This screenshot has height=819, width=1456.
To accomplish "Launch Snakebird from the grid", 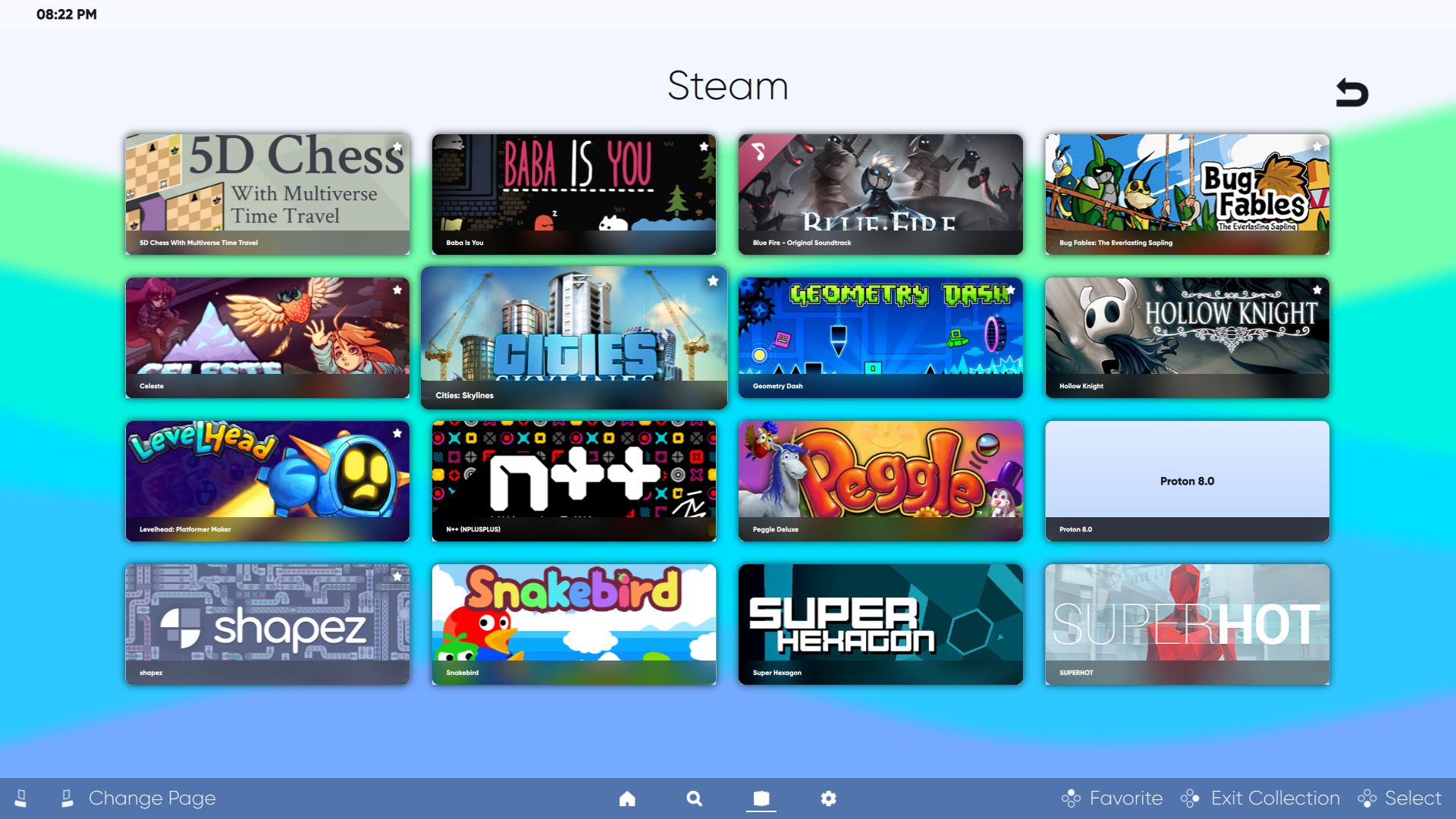I will coord(574,624).
